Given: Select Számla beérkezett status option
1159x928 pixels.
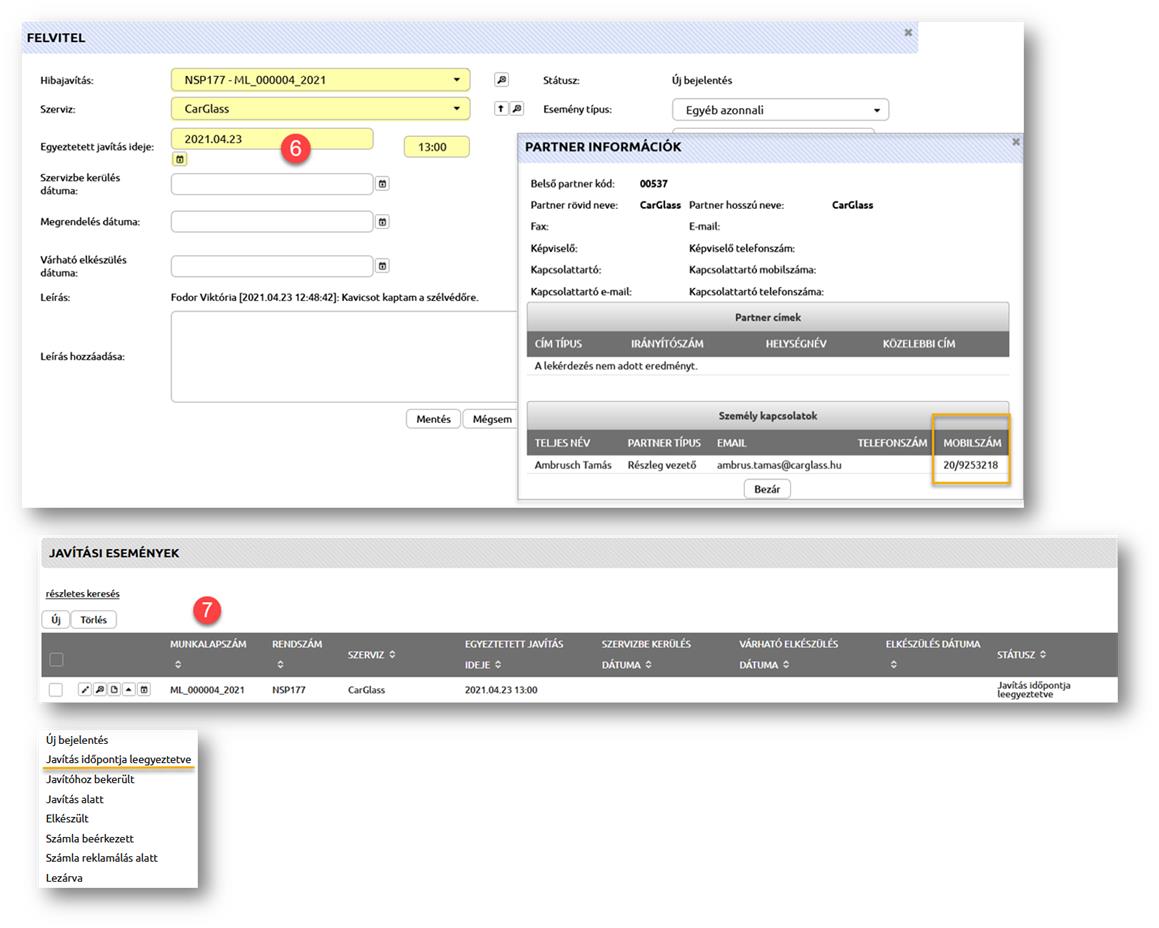Looking at the screenshot, I should (x=89, y=839).
